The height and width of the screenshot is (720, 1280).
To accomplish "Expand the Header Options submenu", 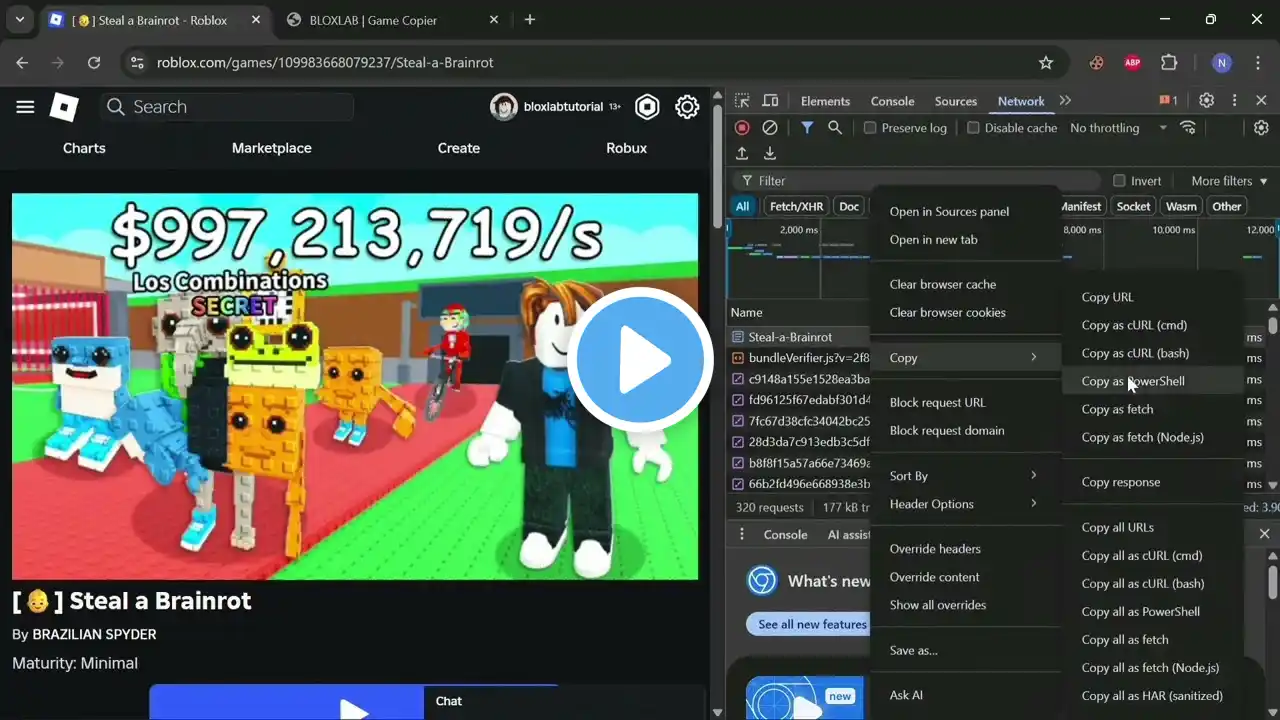I will pyautogui.click(x=964, y=504).
